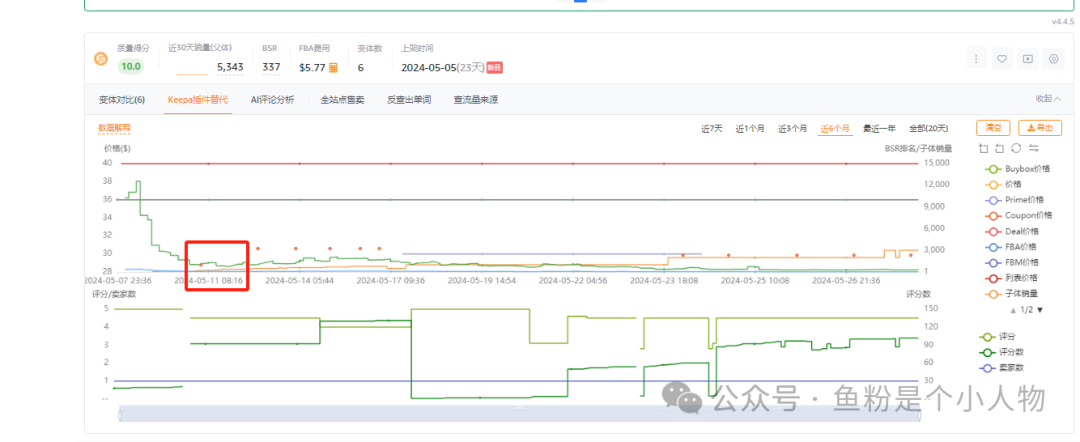1080x442 pixels.
Task: Select the 近3个月 time range
Action: click(792, 128)
